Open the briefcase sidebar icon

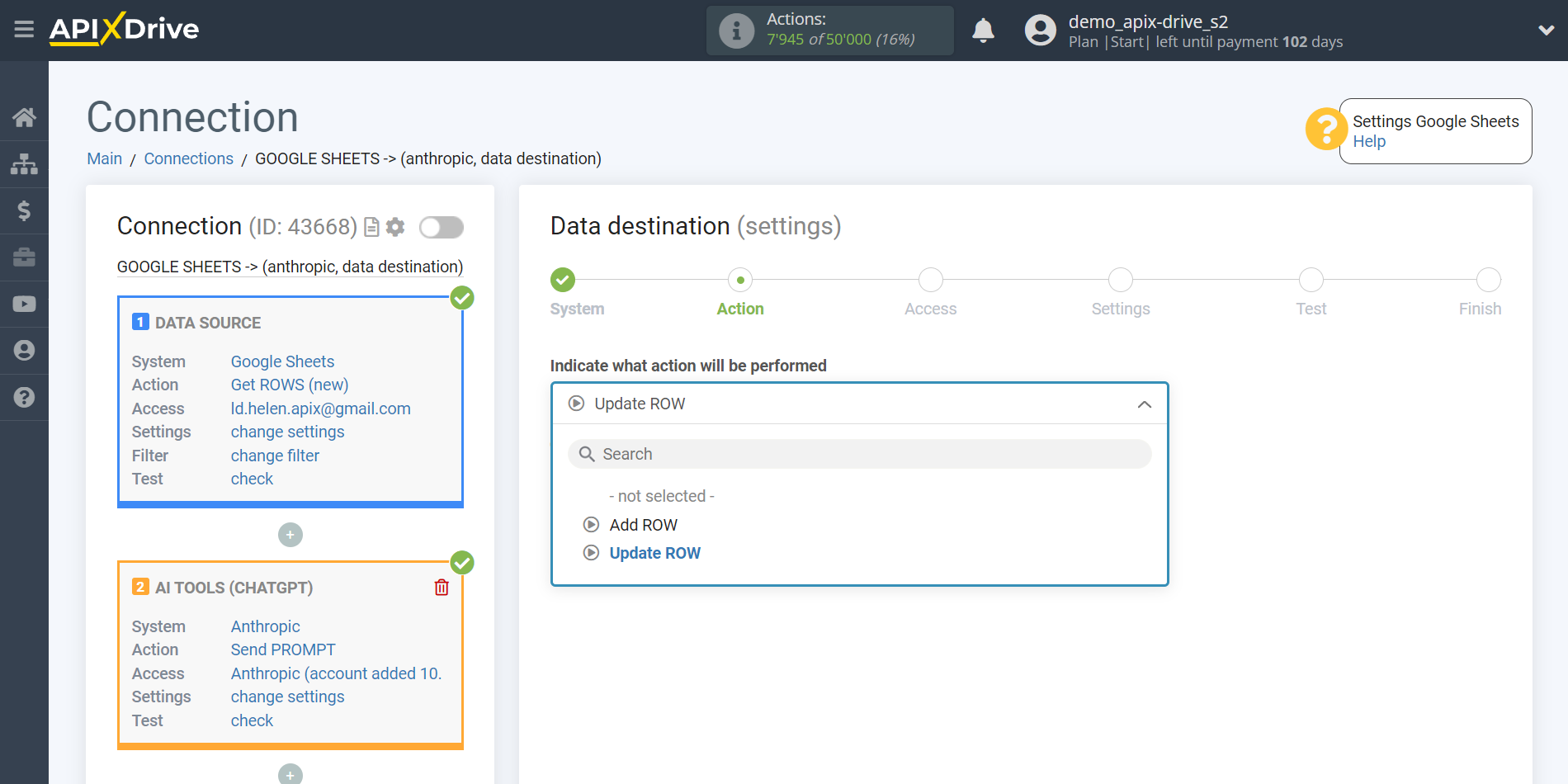(24, 257)
